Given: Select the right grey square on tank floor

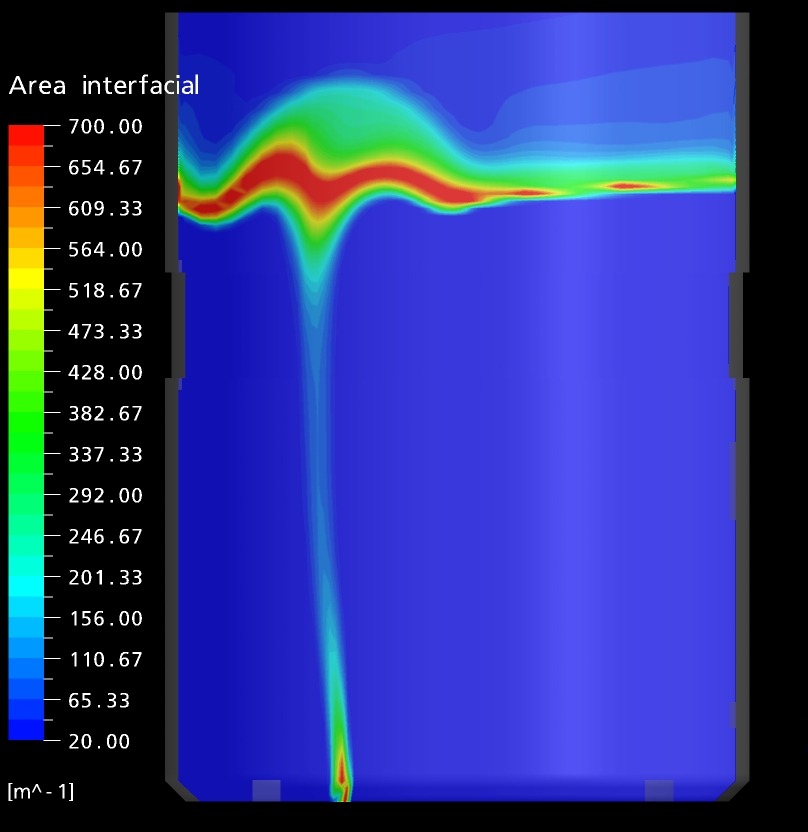Looking at the screenshot, I should click(659, 791).
